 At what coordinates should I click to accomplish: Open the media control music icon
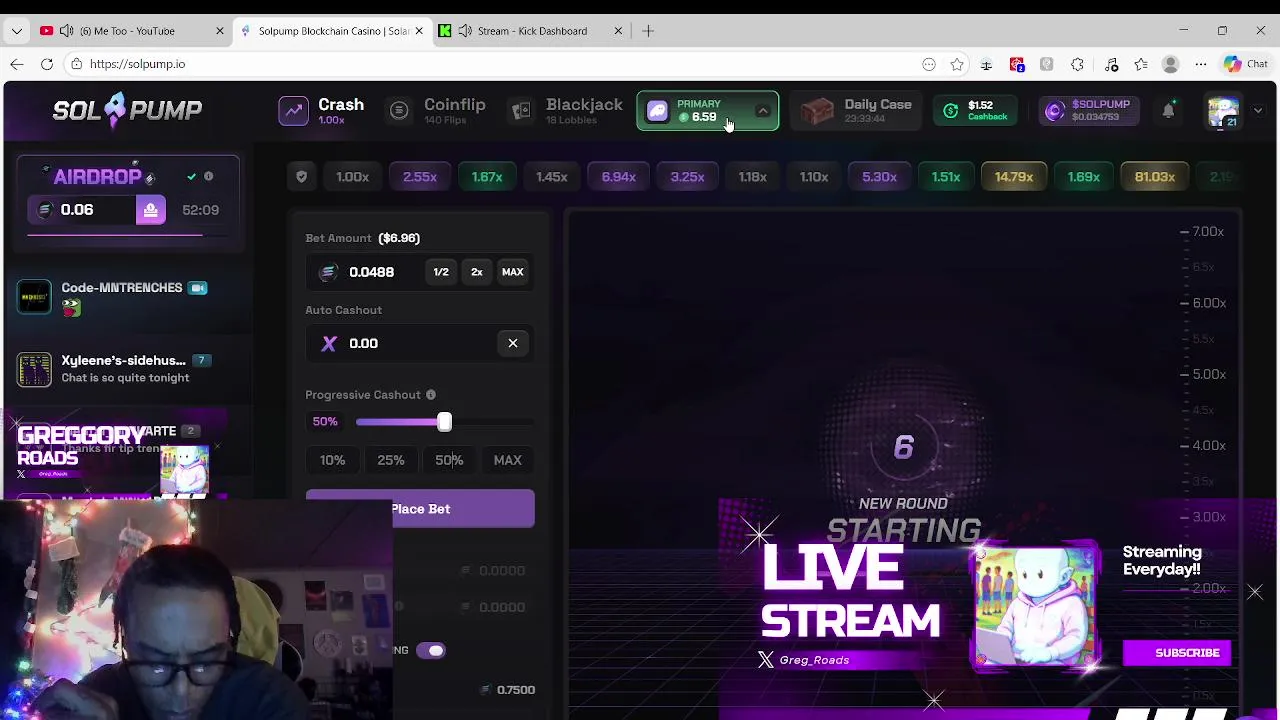click(1111, 64)
